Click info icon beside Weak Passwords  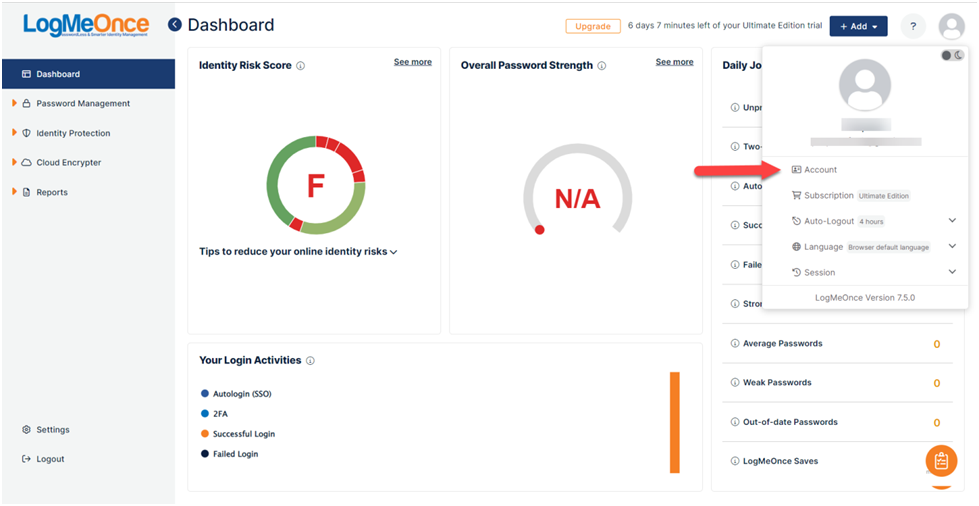pyautogui.click(x=735, y=382)
